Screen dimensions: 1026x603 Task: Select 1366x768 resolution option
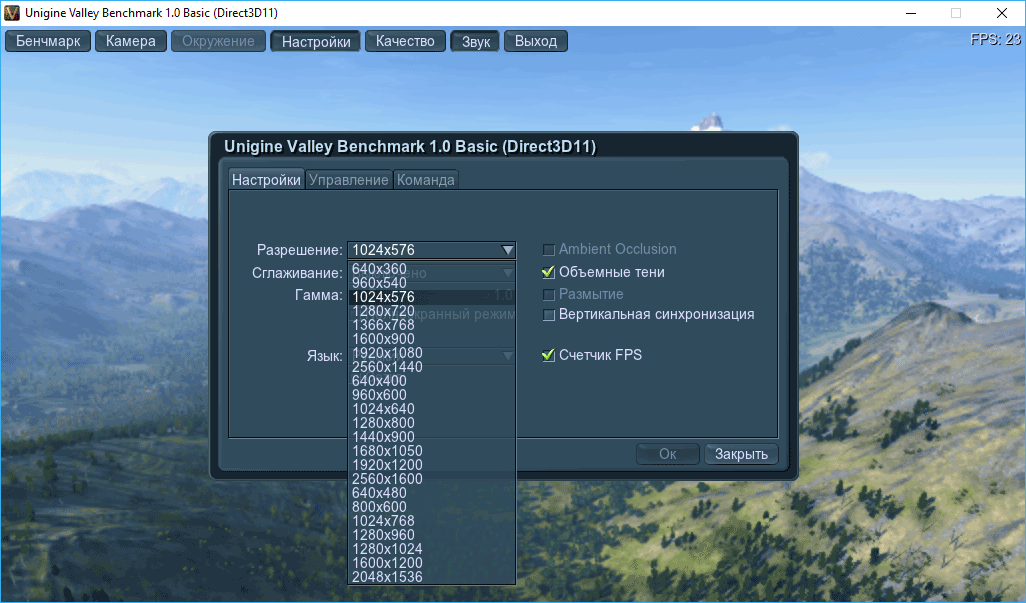click(432, 325)
